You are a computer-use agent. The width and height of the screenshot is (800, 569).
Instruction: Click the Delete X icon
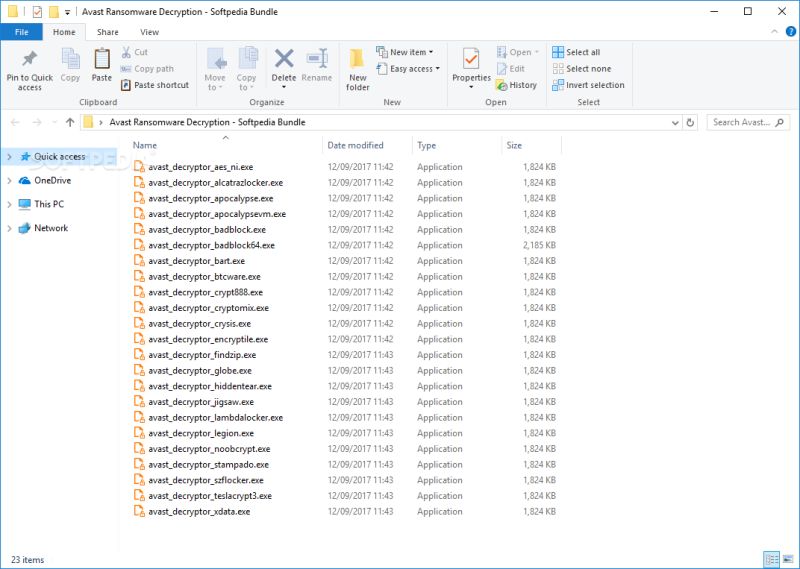[x=284, y=58]
